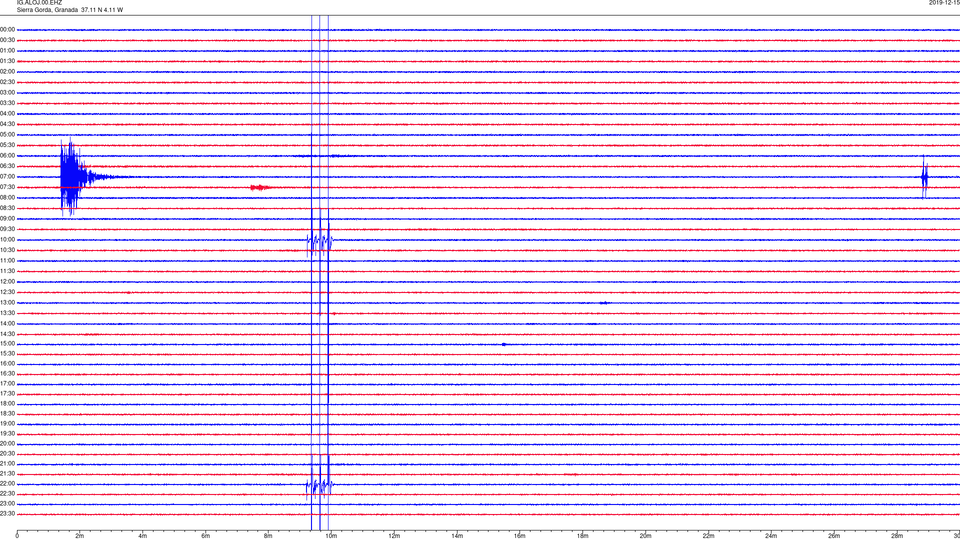Click the 4m tick label on the axis
The width and height of the screenshot is (960, 540).
(143, 536)
